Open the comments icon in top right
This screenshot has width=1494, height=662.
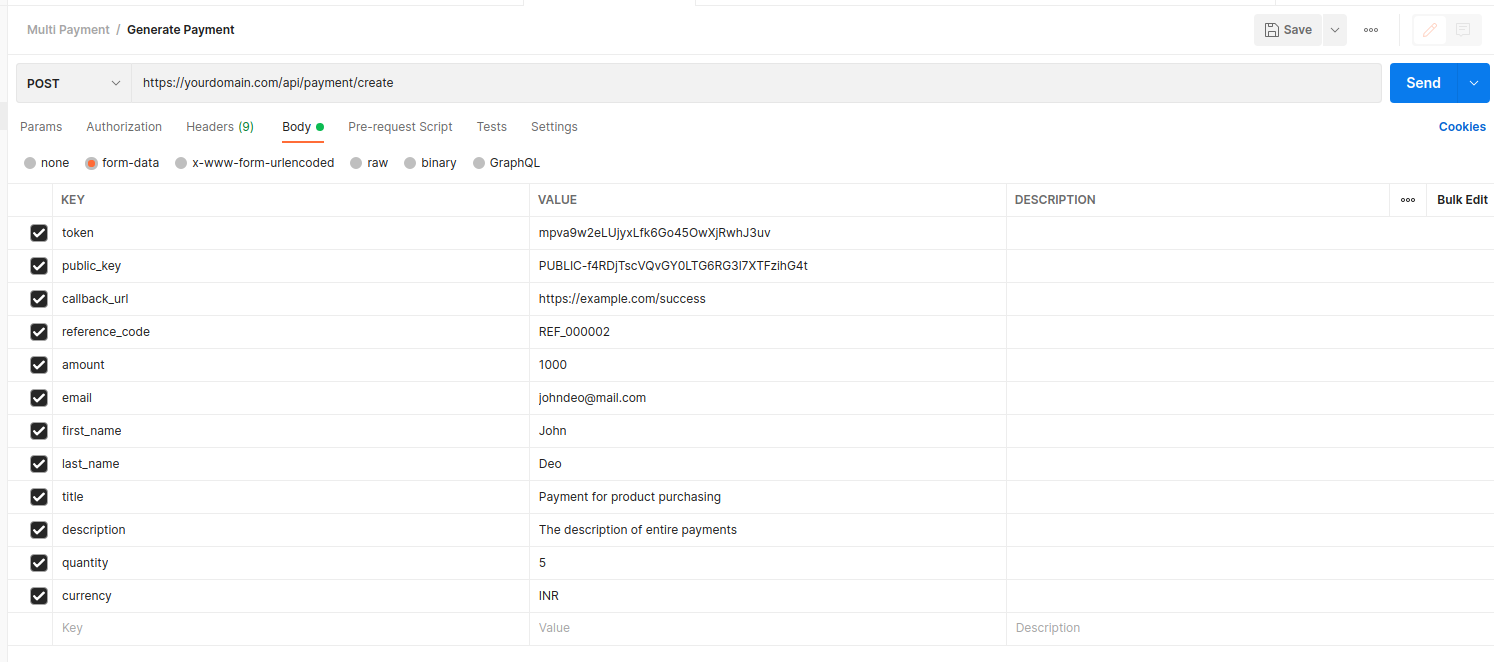pyautogui.click(x=1463, y=30)
